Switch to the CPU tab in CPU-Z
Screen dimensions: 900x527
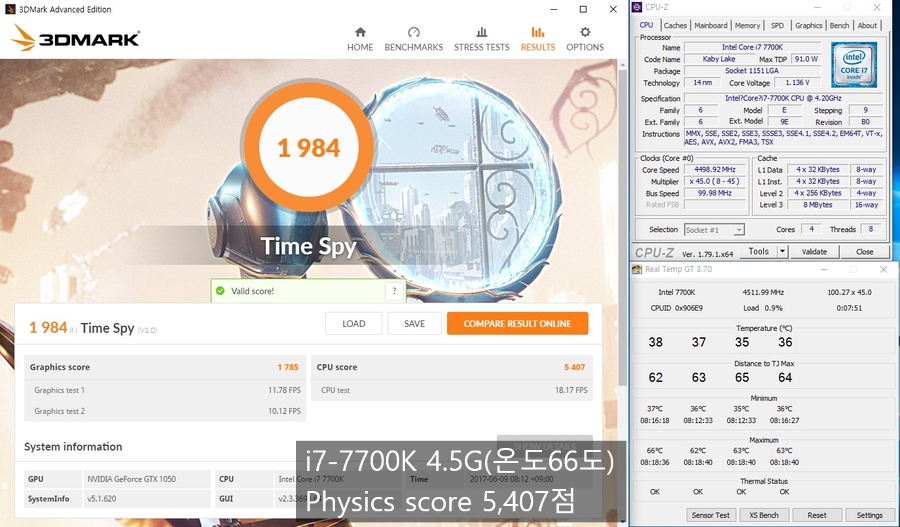point(646,25)
